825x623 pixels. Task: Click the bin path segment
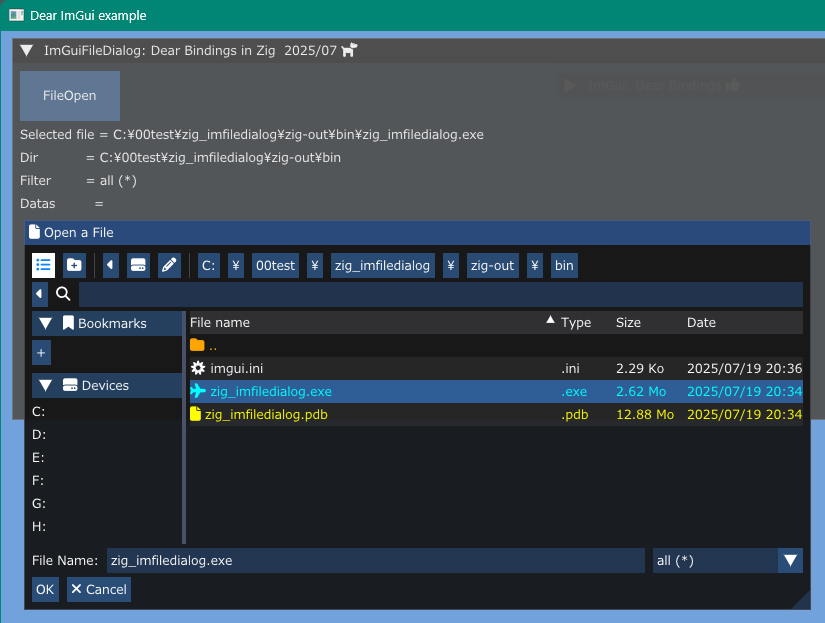point(564,265)
